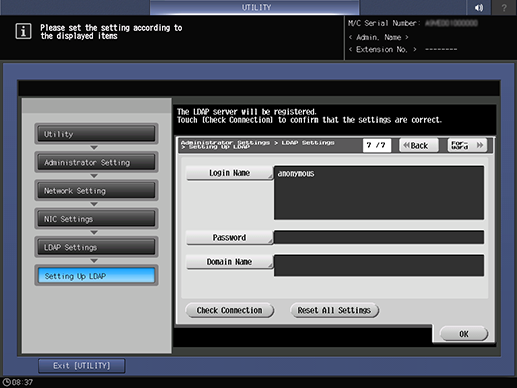Viewport: 517px width, 388px height.
Task: Open LDAP Settings in the navigation
Action: tap(96, 247)
